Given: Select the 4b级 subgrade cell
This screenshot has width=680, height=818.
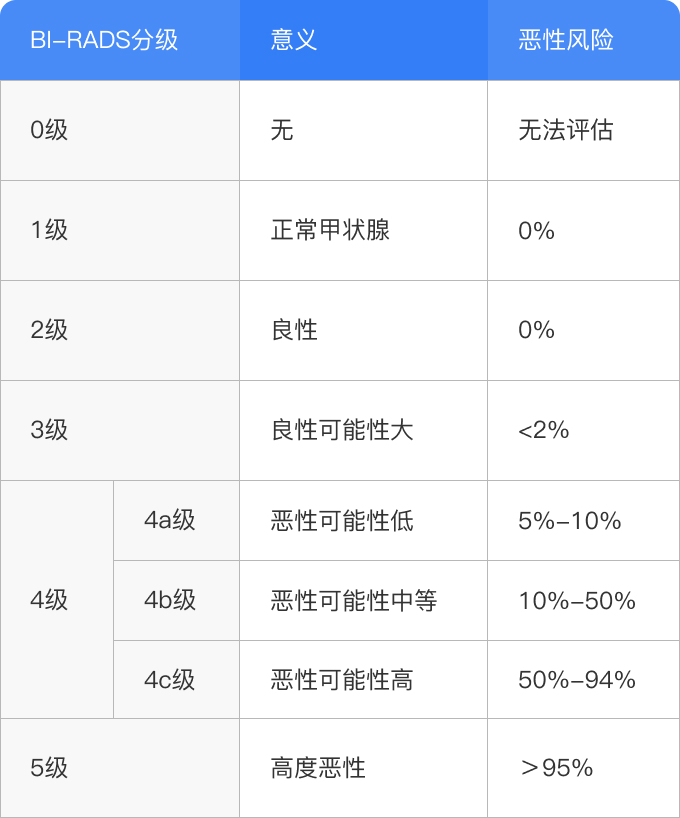Looking at the screenshot, I should 170,600.
